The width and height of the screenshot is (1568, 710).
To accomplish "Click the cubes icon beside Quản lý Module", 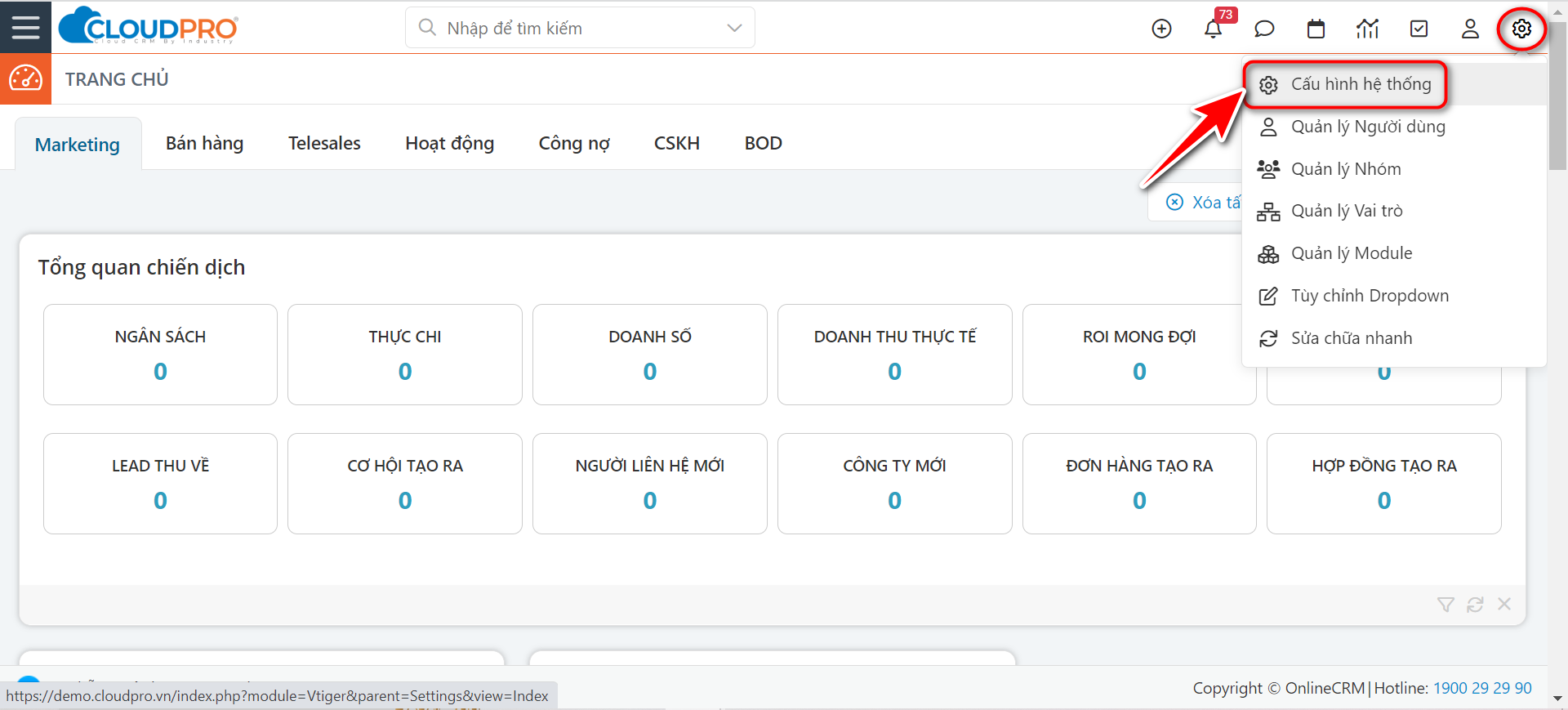I will click(1268, 254).
